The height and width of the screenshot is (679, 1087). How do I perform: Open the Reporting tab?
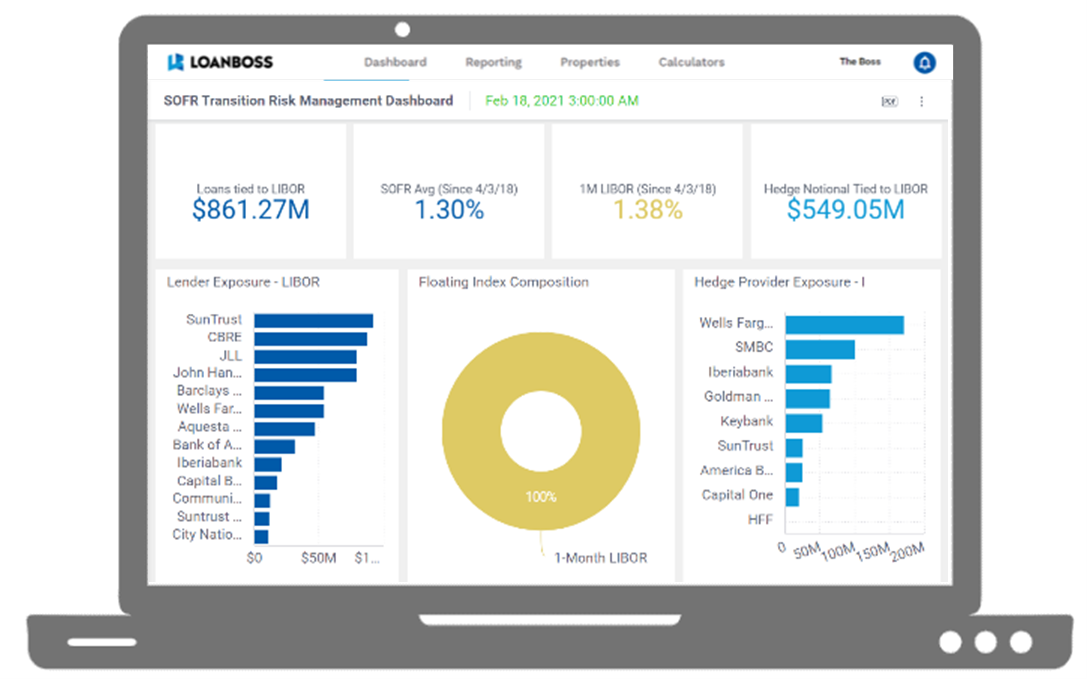[x=494, y=62]
